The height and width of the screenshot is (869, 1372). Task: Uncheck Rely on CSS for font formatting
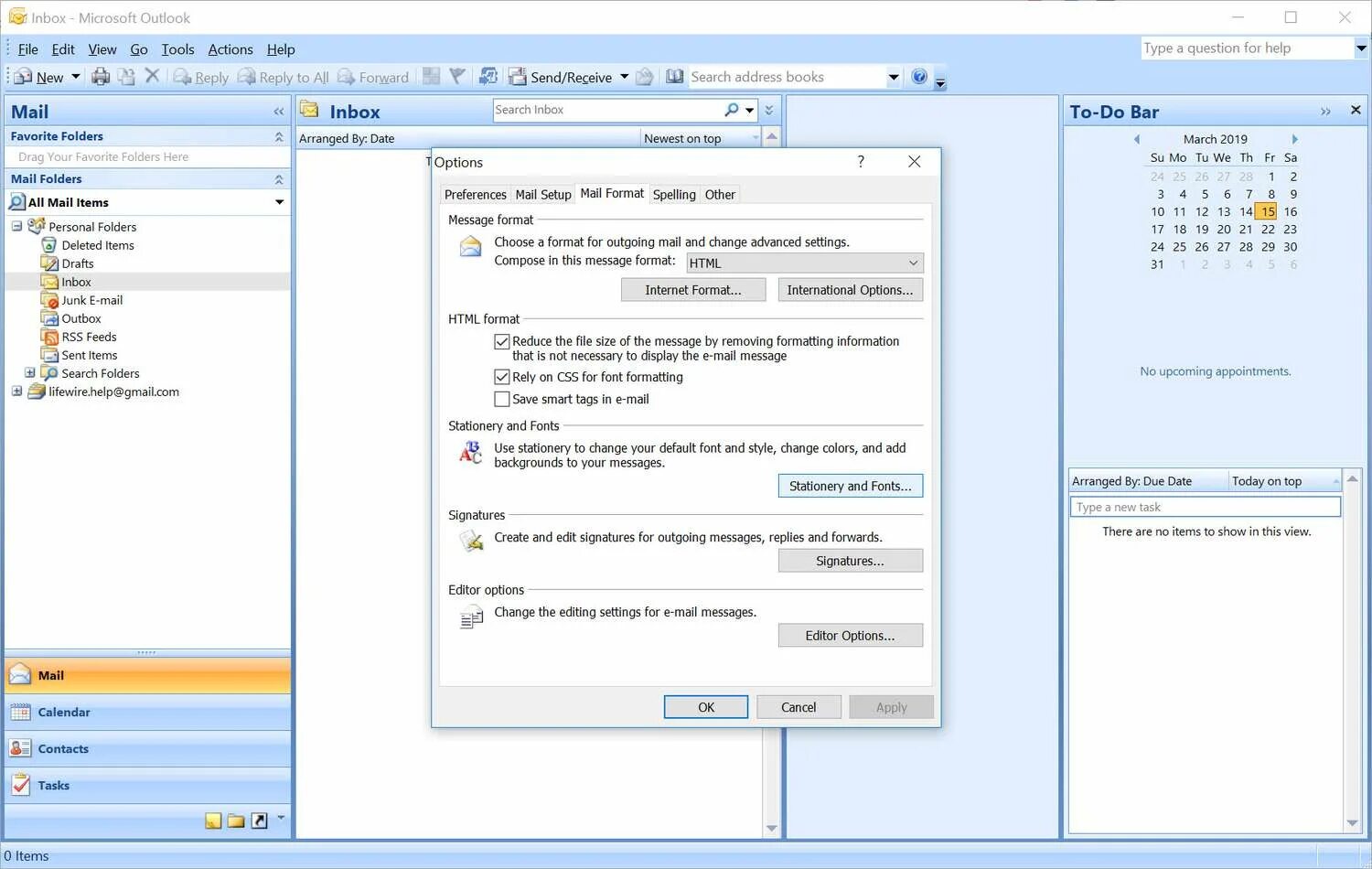point(501,377)
